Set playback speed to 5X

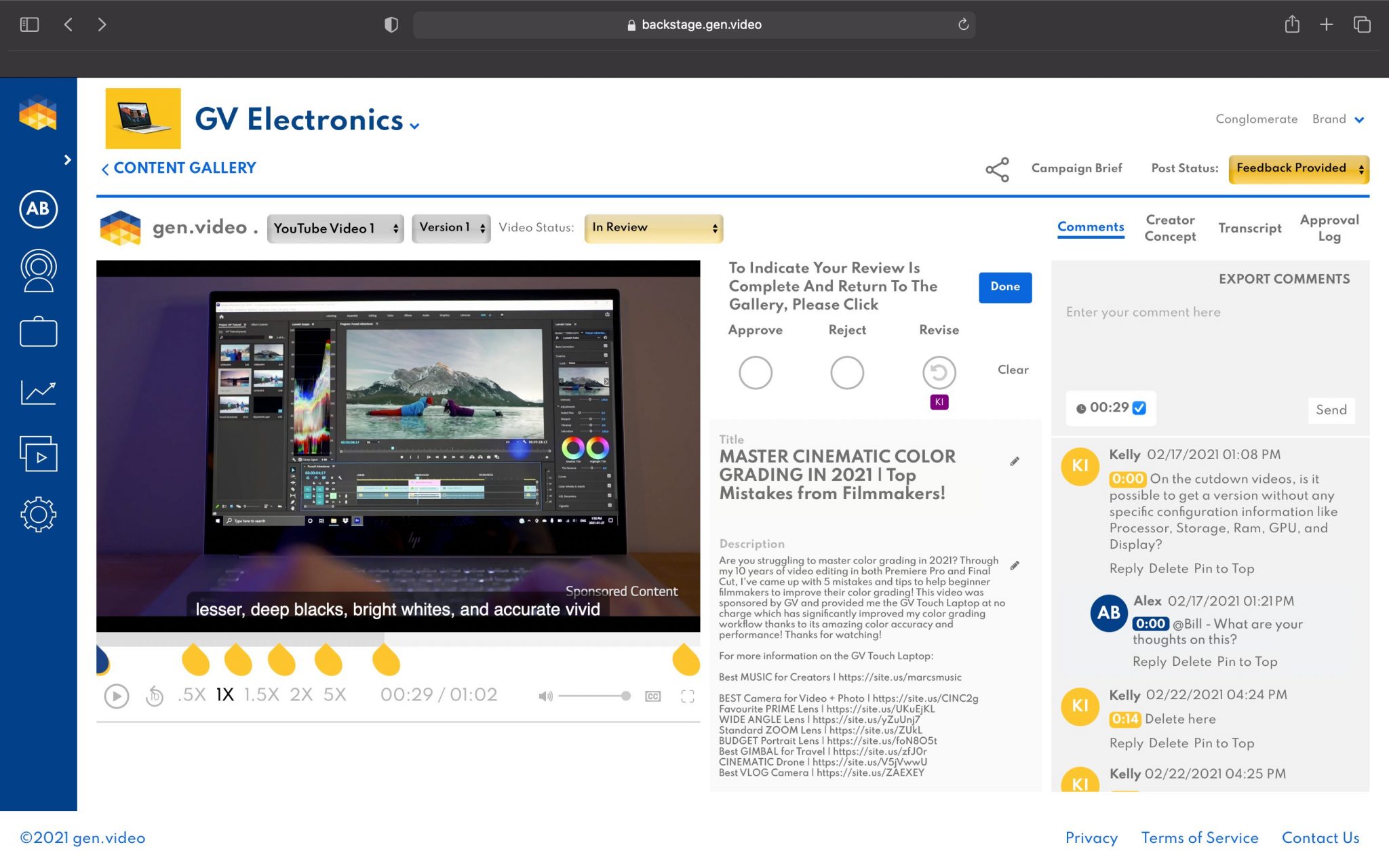click(334, 694)
